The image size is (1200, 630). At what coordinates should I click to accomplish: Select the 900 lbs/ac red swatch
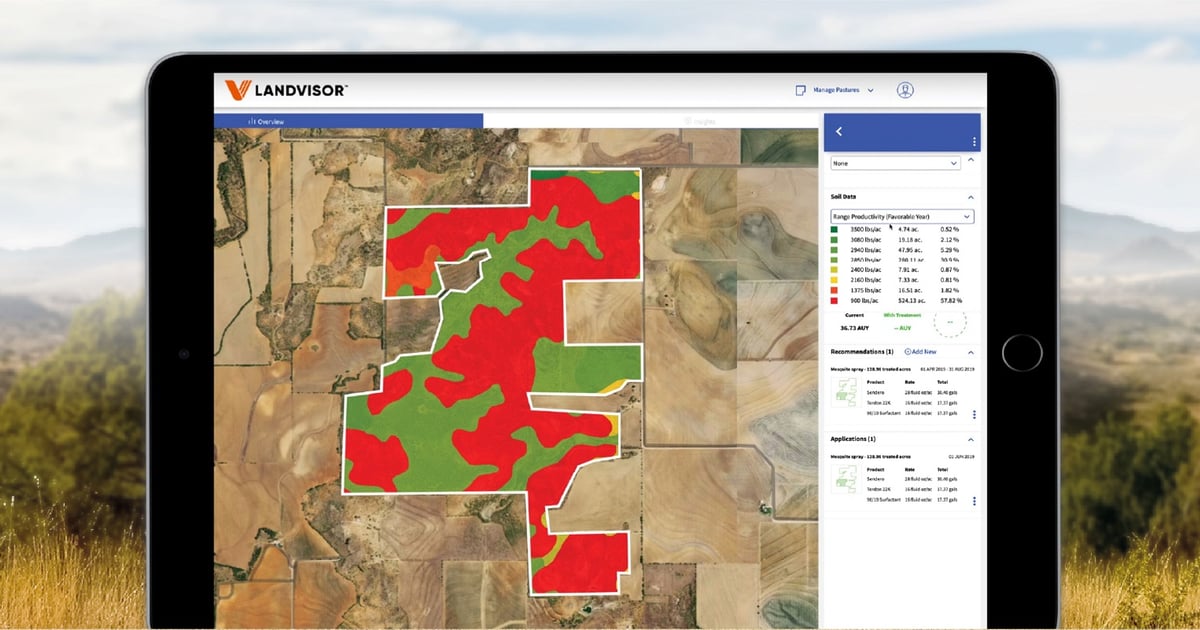tap(836, 300)
